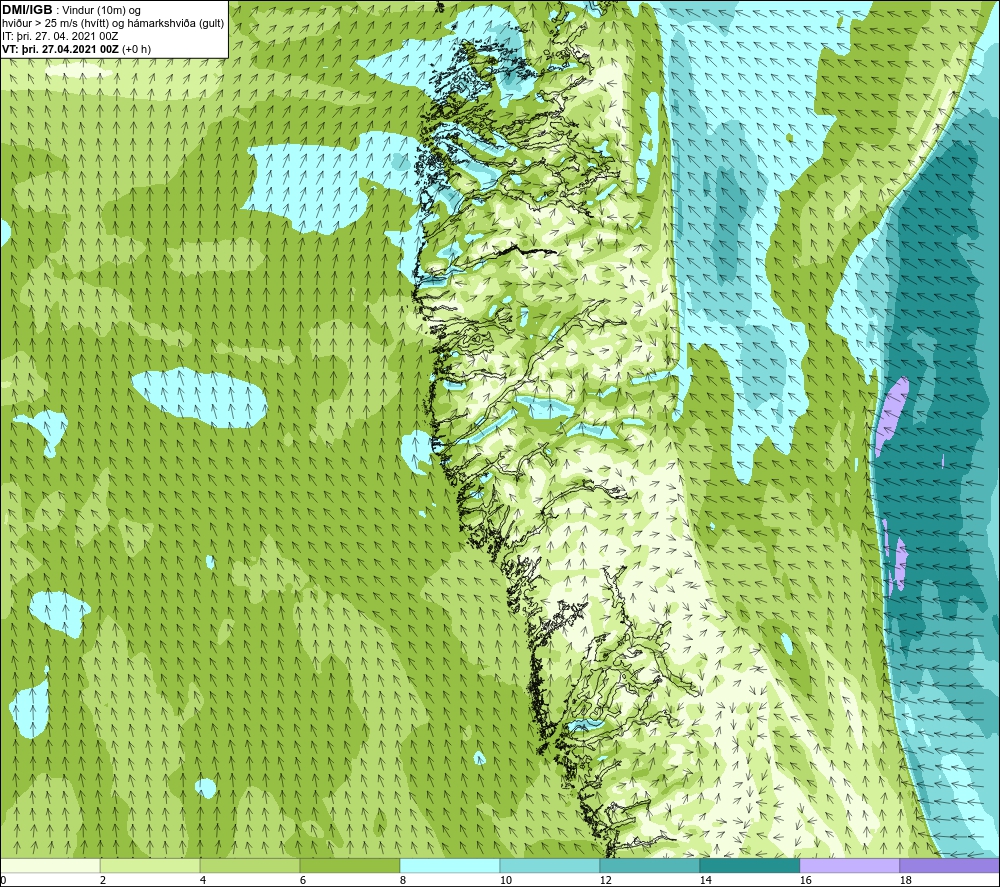Screen dimensions: 1000x887
Task: Click the scale label '8'
Action: pyautogui.click(x=402, y=881)
